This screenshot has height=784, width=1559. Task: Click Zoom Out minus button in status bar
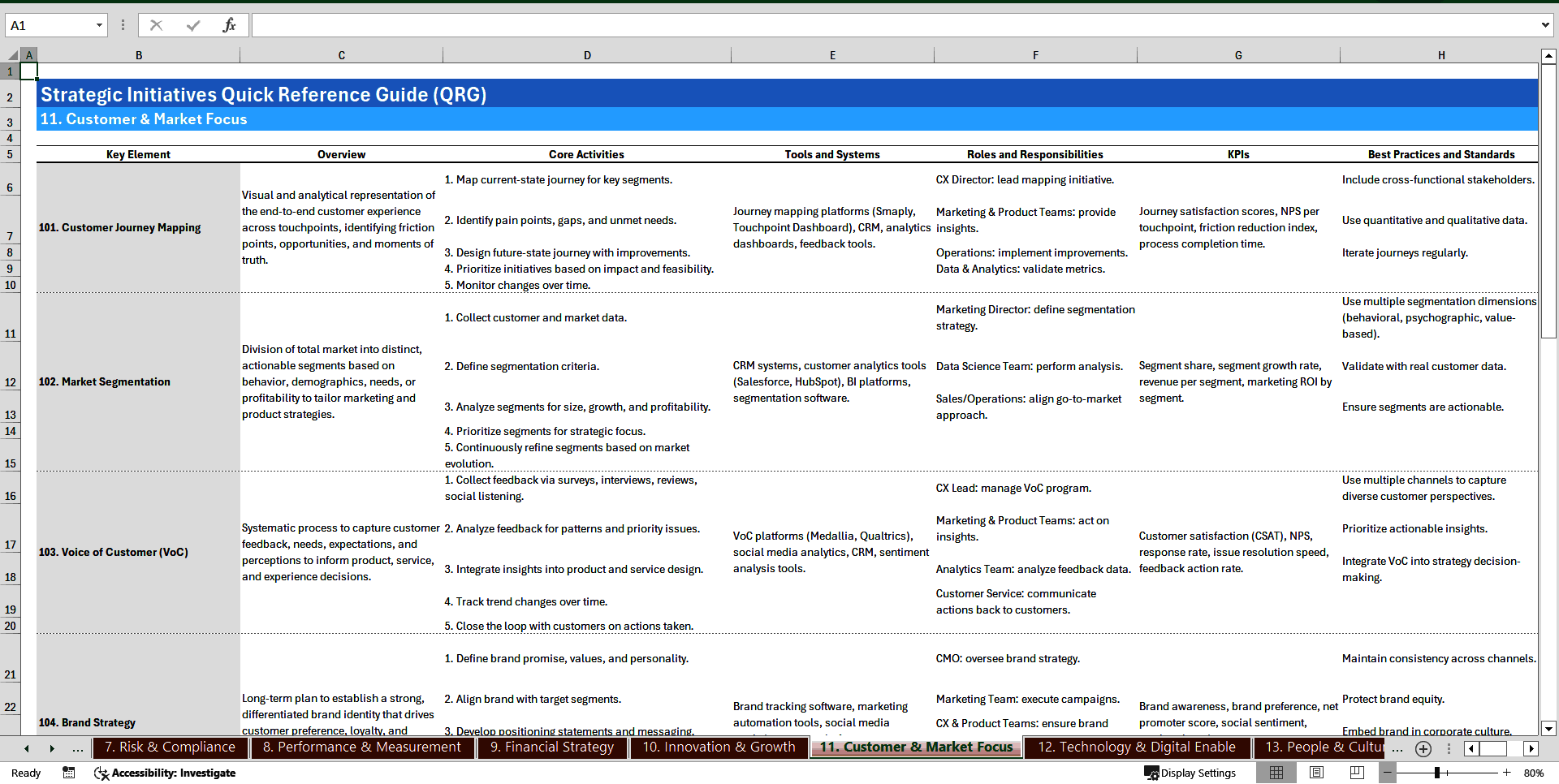pyautogui.click(x=1386, y=773)
